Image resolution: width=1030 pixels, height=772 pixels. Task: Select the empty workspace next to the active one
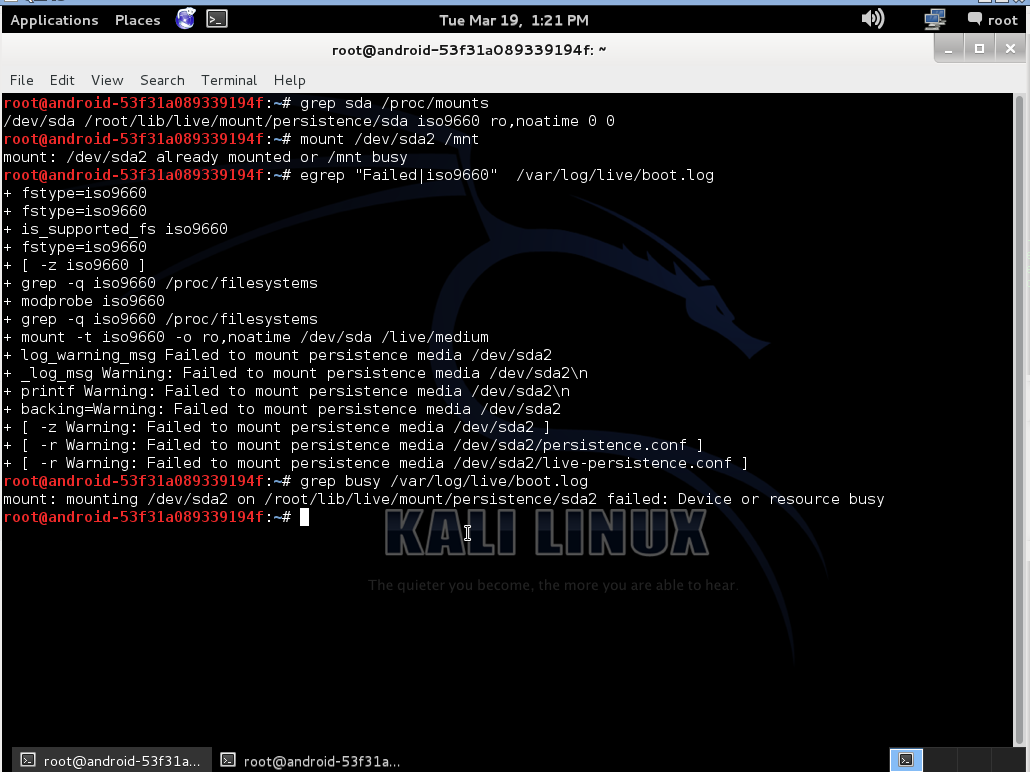(x=941, y=760)
